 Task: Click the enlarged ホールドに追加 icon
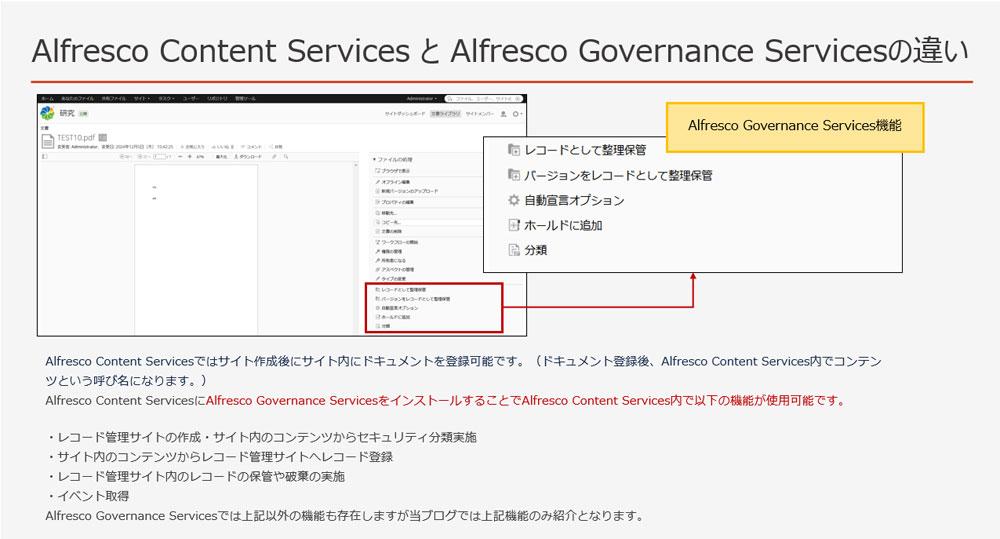click(x=514, y=225)
